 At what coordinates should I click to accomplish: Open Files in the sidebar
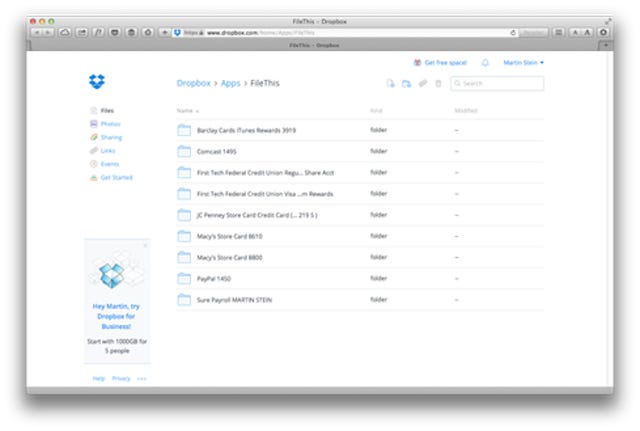coord(107,111)
